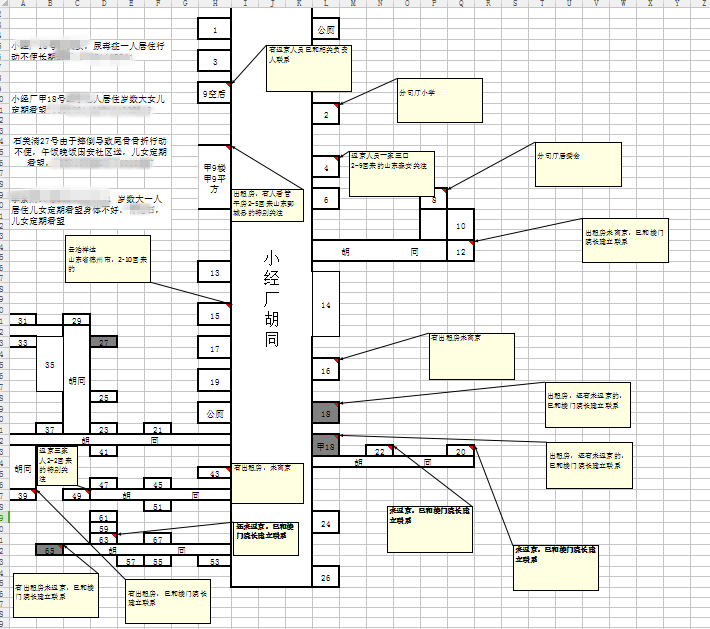This screenshot has height=629, width=710.
Task: Select house cell numbered 24
Action: pos(325,523)
